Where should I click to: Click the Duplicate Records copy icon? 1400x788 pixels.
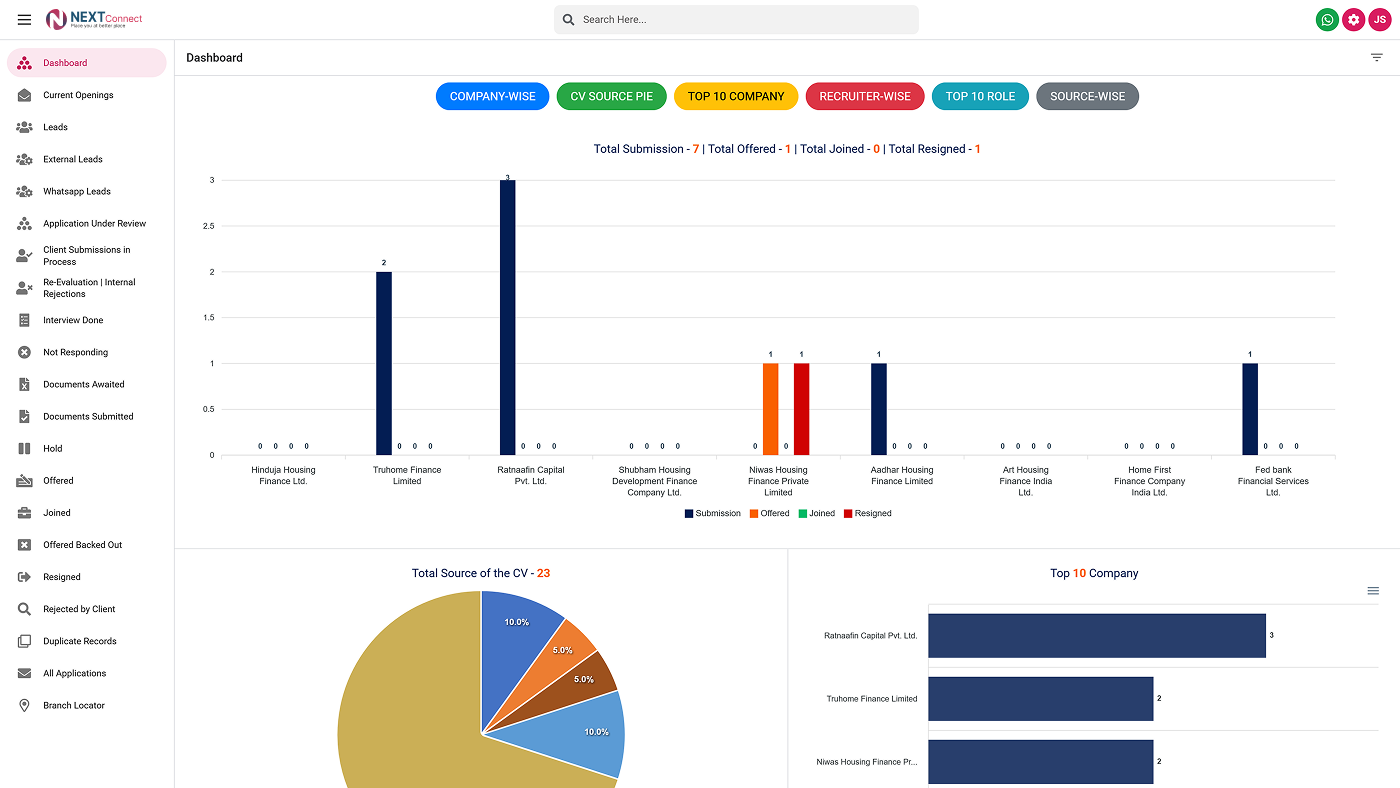25,641
